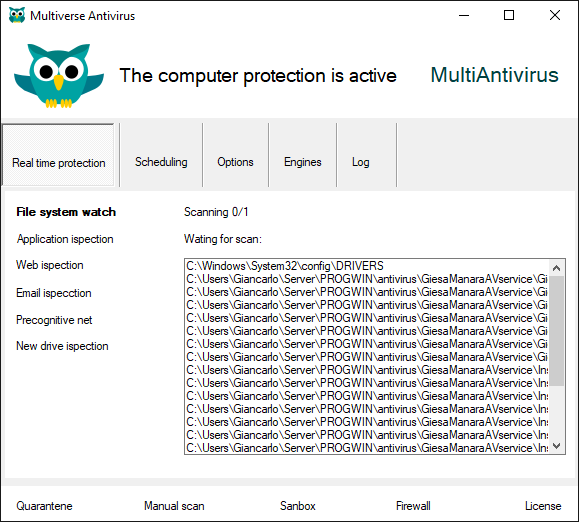Open the License page
The width and height of the screenshot is (579, 522).
tap(543, 506)
